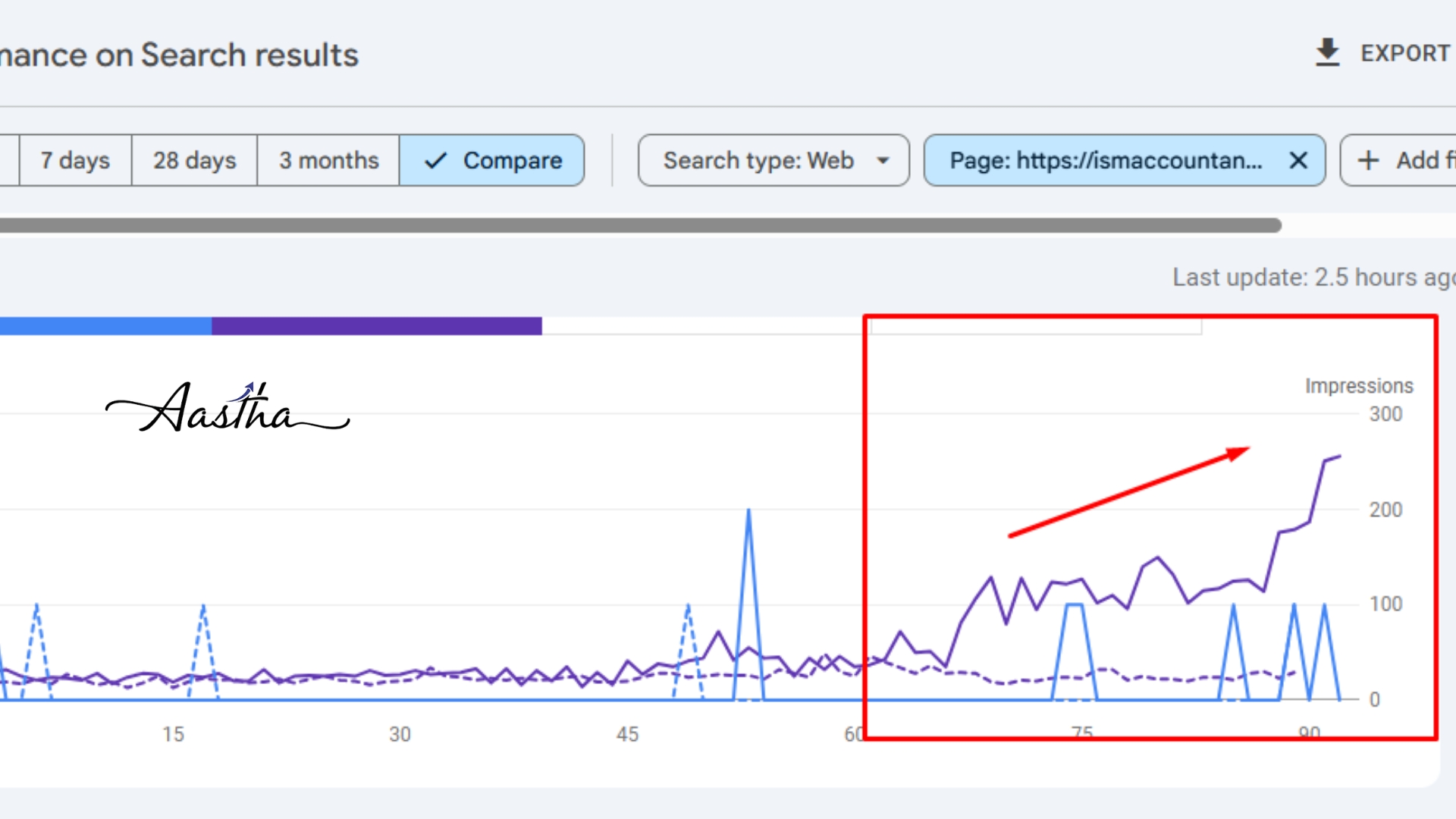Viewport: 1456px width, 819px height.
Task: Expand the Page filter chip
Action: point(1107,160)
